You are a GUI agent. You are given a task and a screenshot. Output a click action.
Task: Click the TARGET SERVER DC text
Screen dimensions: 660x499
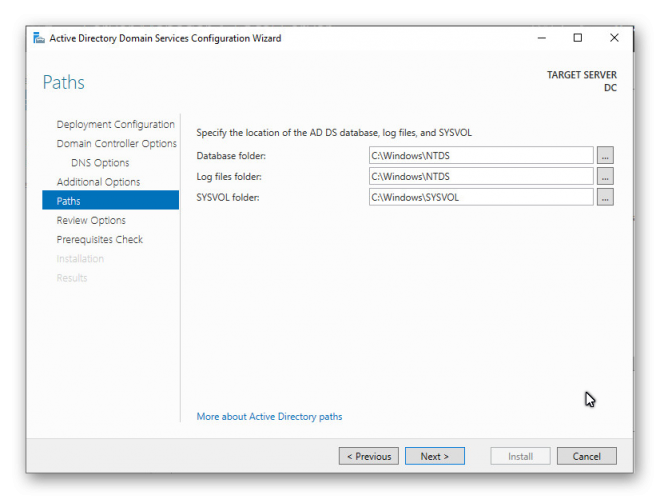(x=582, y=81)
